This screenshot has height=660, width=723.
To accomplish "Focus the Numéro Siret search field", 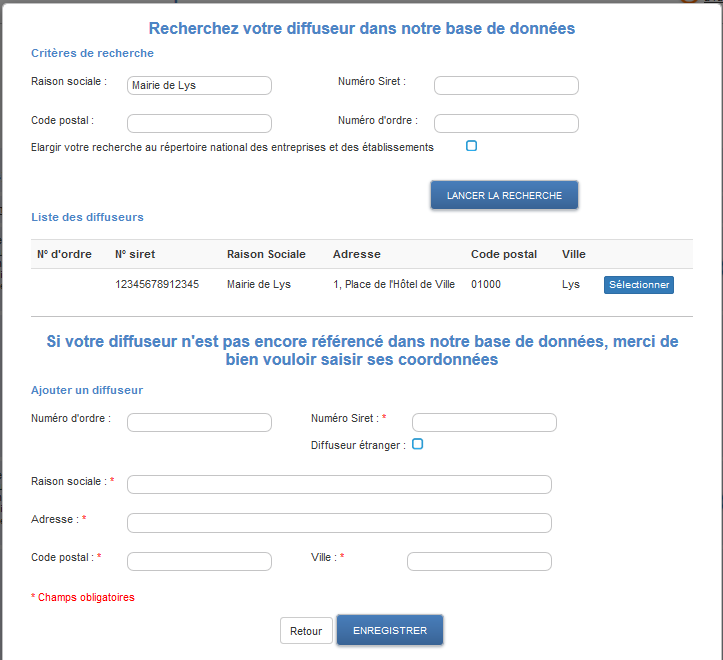I will point(506,85).
